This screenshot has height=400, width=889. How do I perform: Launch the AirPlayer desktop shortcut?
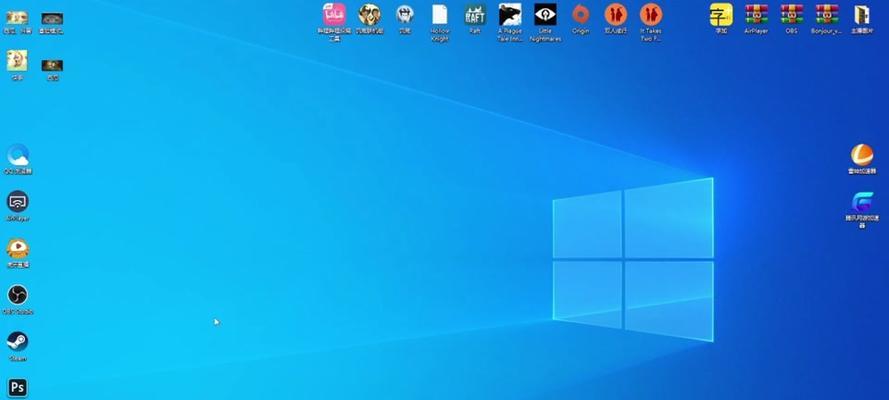[x=18, y=202]
